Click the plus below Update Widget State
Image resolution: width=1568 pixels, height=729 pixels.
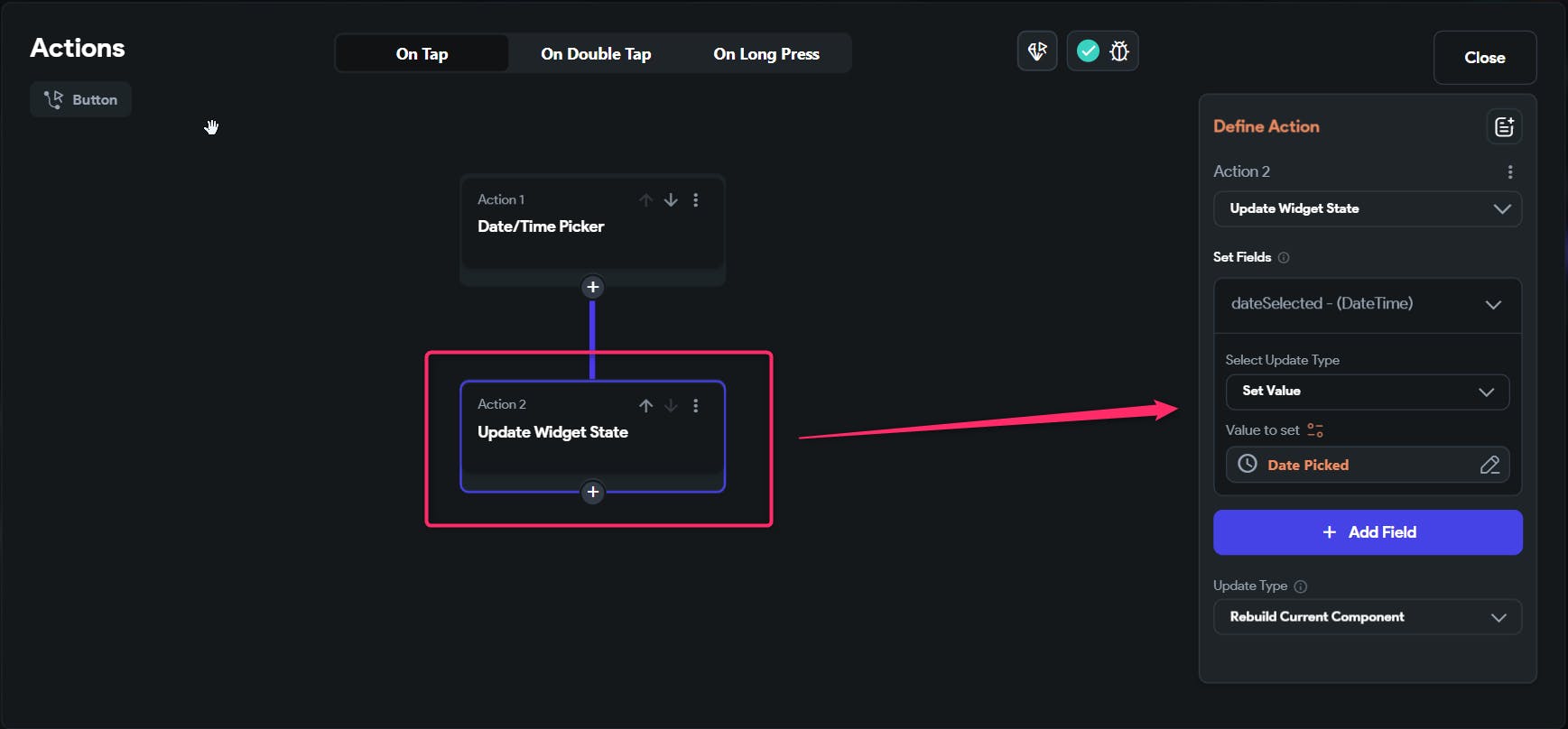click(592, 492)
